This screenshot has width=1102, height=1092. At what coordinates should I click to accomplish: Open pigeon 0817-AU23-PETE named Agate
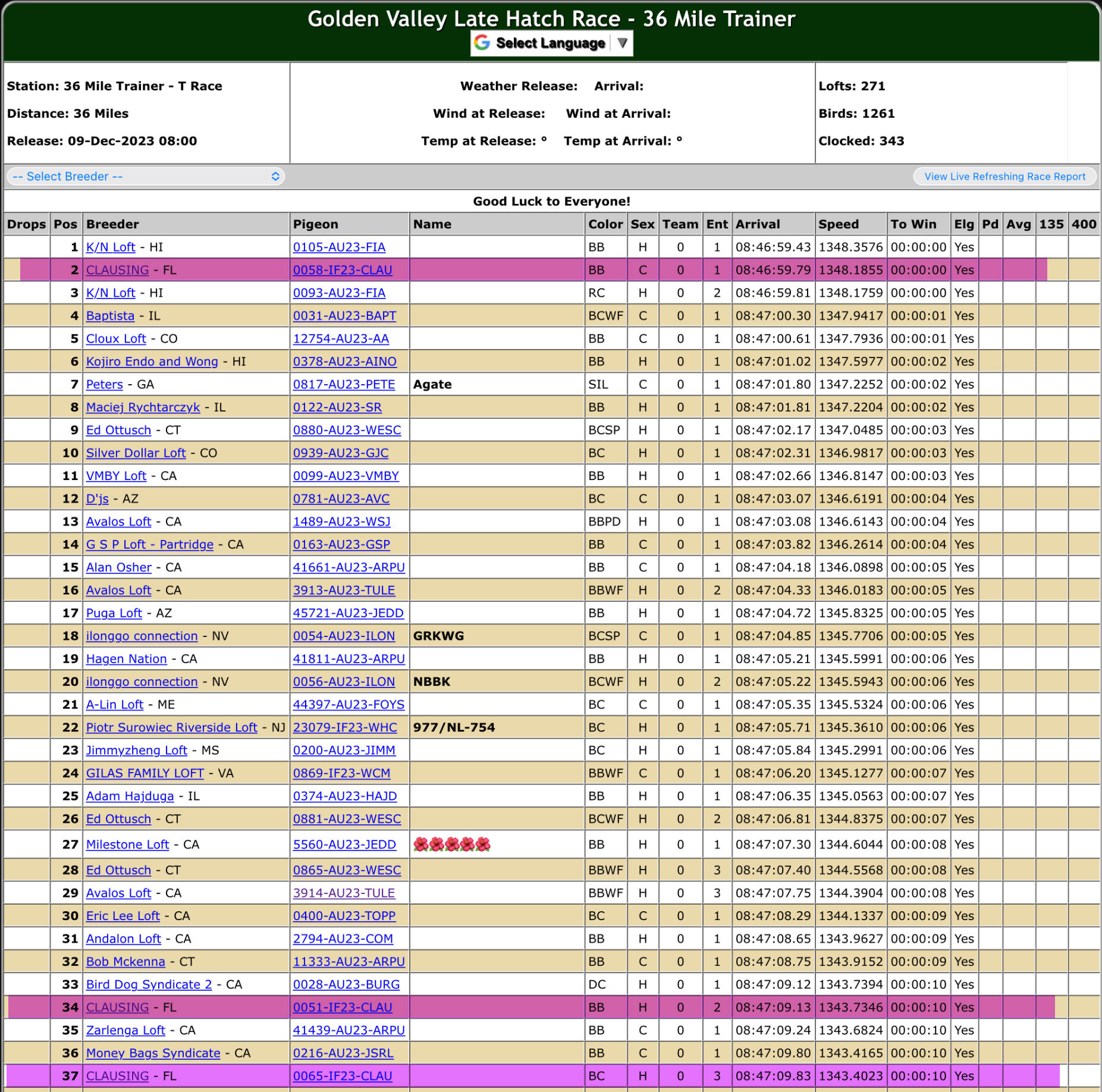344,385
